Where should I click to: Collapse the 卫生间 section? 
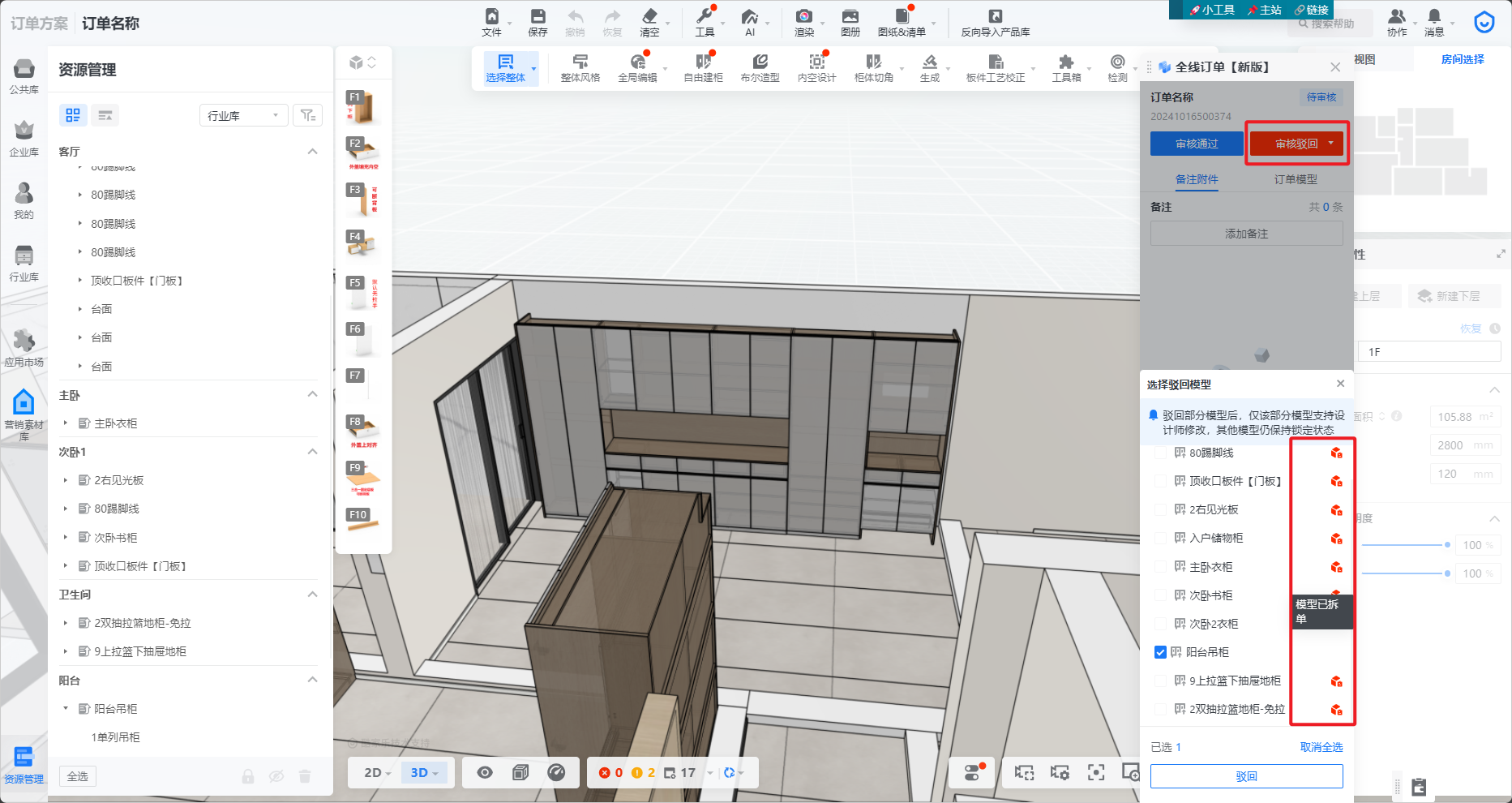click(x=312, y=595)
